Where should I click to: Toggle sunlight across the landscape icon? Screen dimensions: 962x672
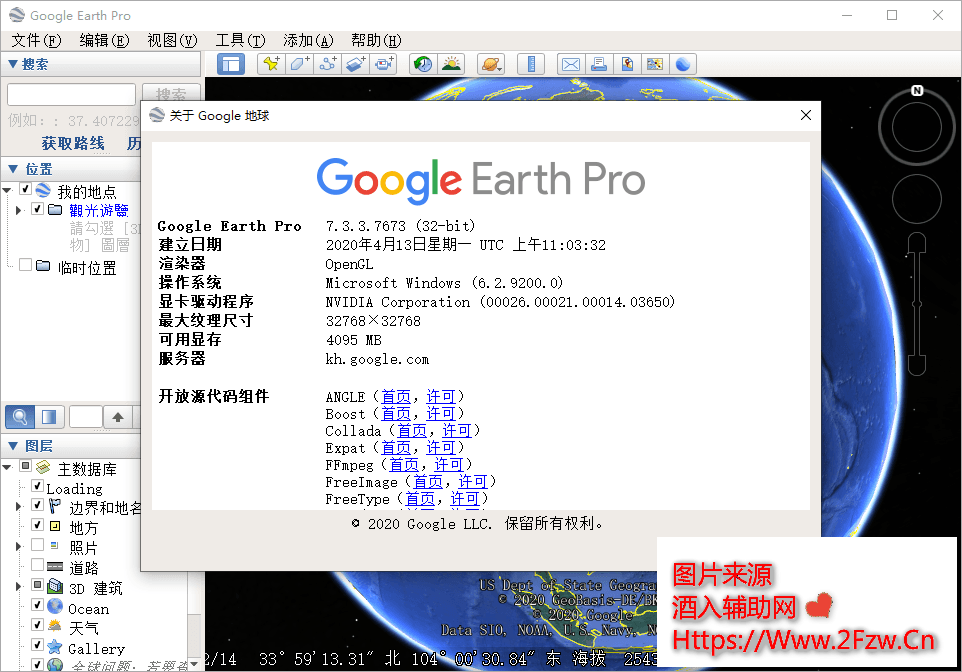(452, 64)
